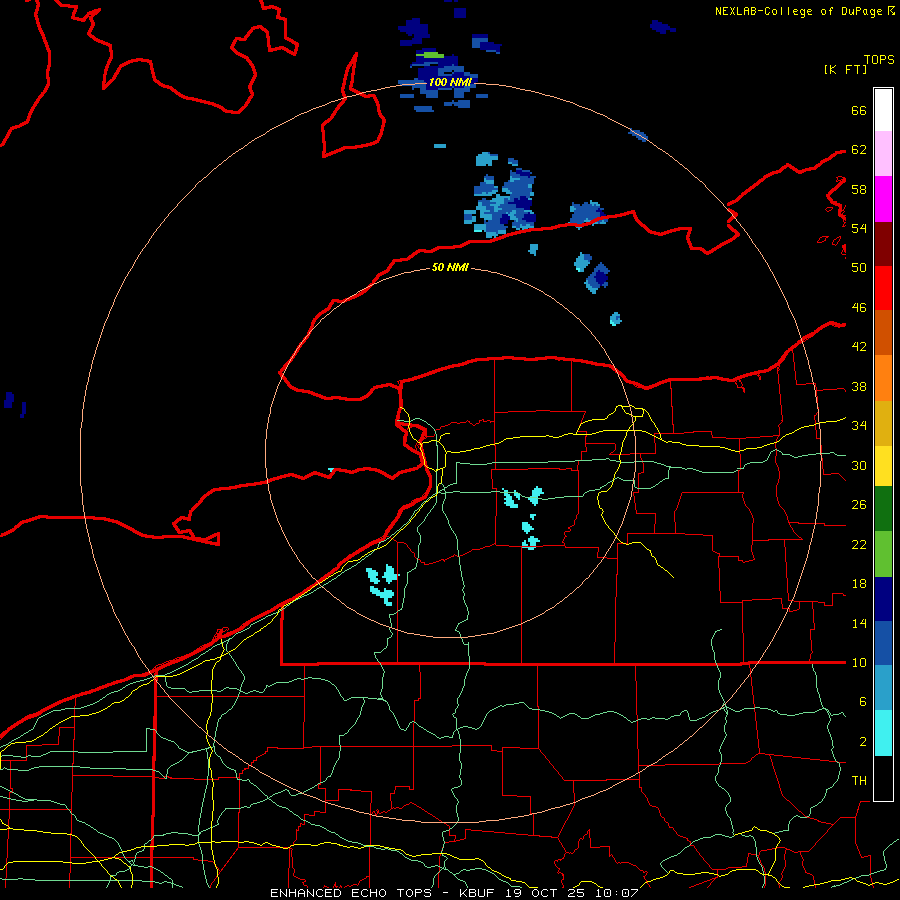Click the light green 22 kft legend swatch
Image resolution: width=900 pixels, height=900 pixels.
coord(883,554)
